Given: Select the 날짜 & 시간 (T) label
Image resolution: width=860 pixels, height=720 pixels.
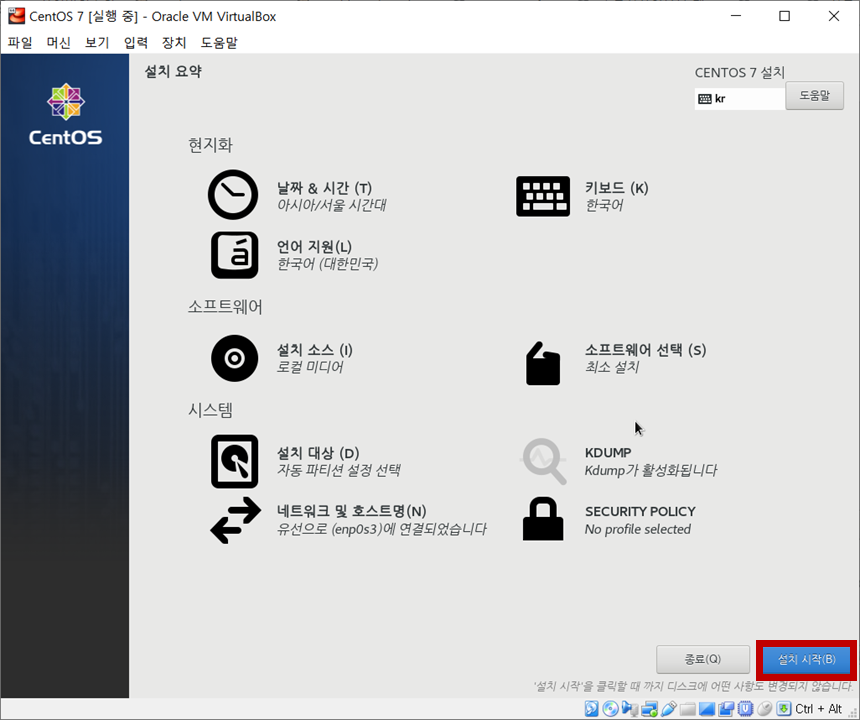Looking at the screenshot, I should click(324, 188).
